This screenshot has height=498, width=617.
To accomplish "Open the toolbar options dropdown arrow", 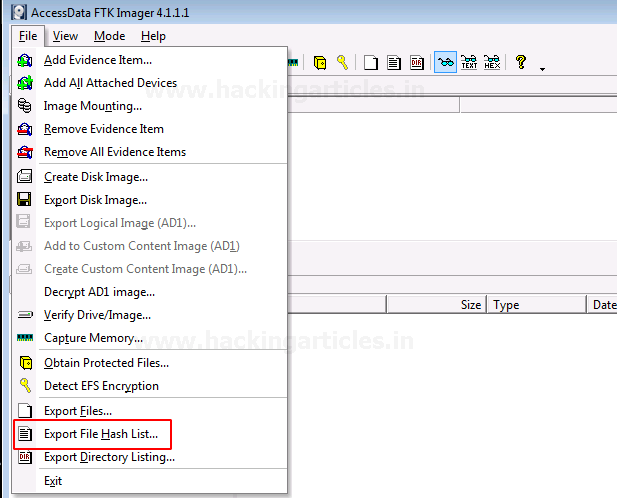I will tap(542, 69).
